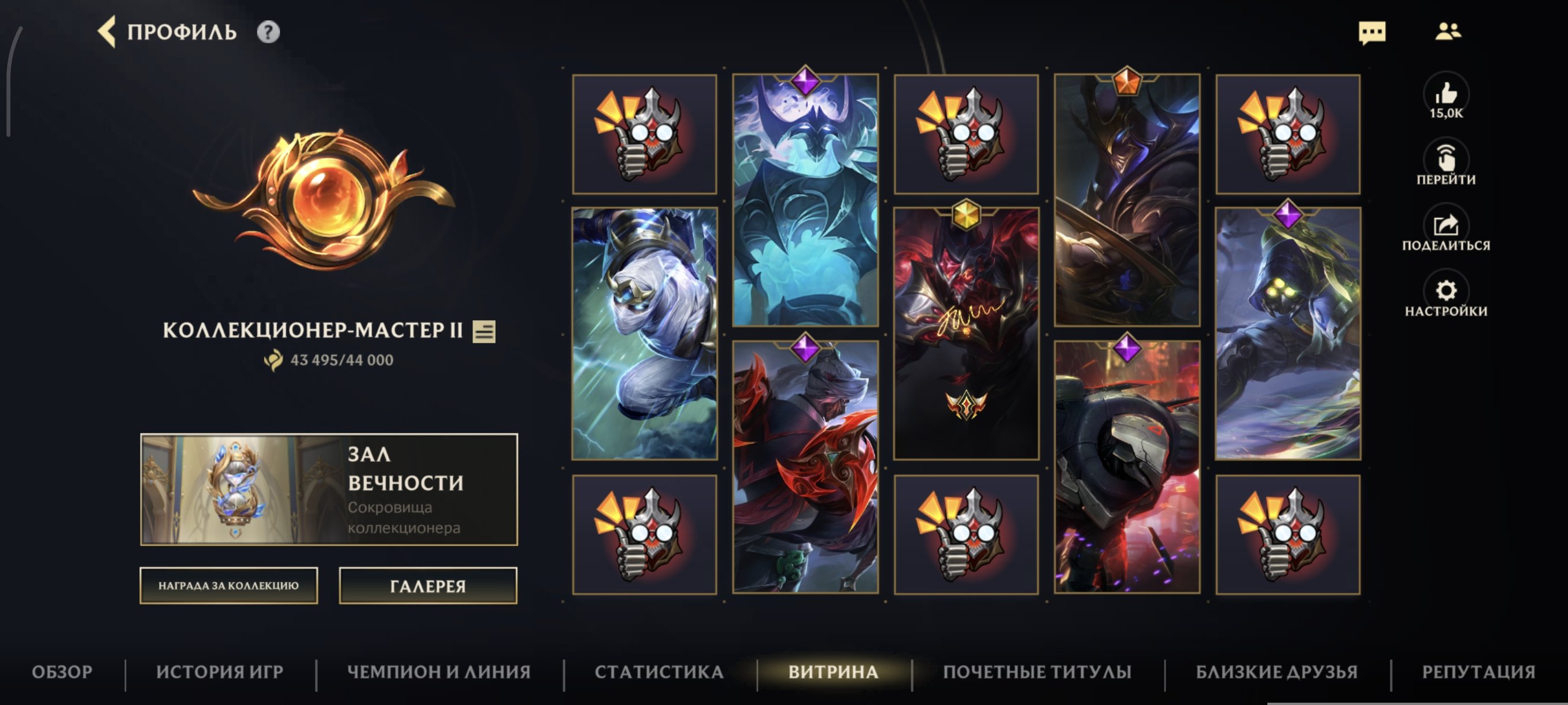Open the collector rank list icon

tap(484, 332)
